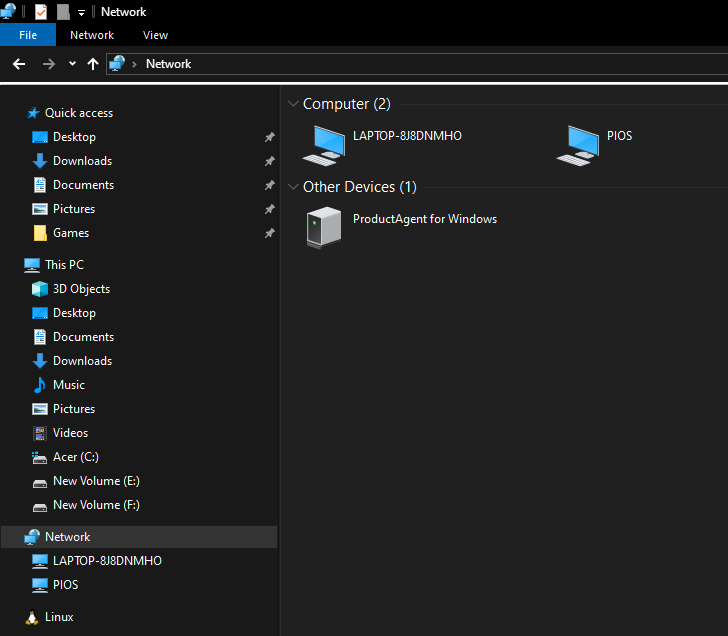Open the File menu tab
728x636 pixels.
pyautogui.click(x=28, y=35)
